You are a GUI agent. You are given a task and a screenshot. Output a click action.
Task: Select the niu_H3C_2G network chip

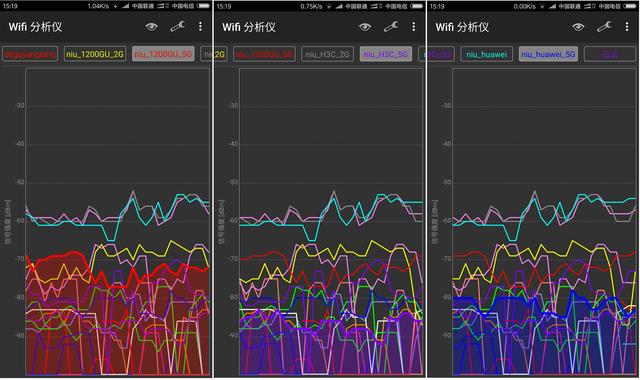327,54
